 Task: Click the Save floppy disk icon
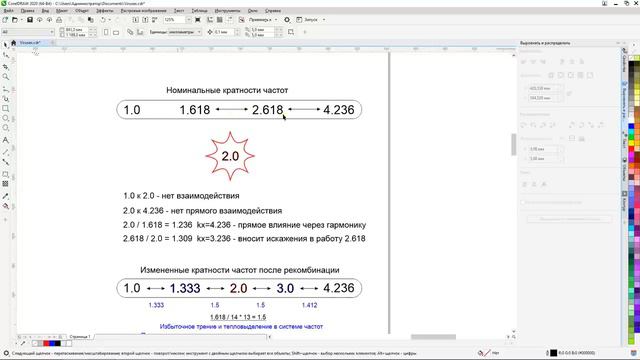point(30,20)
